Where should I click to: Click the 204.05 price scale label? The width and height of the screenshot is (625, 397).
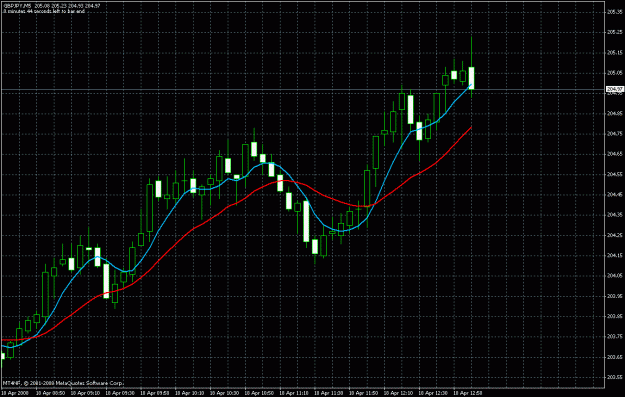tap(615, 276)
